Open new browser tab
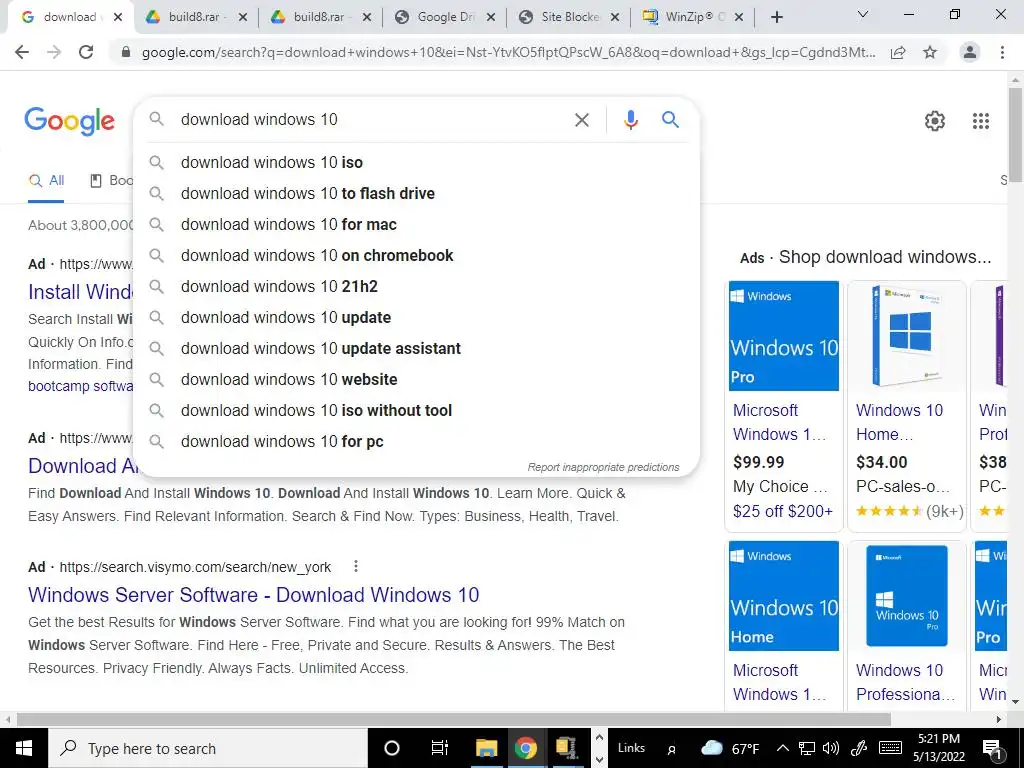Viewport: 1024px width, 768px height. click(776, 17)
